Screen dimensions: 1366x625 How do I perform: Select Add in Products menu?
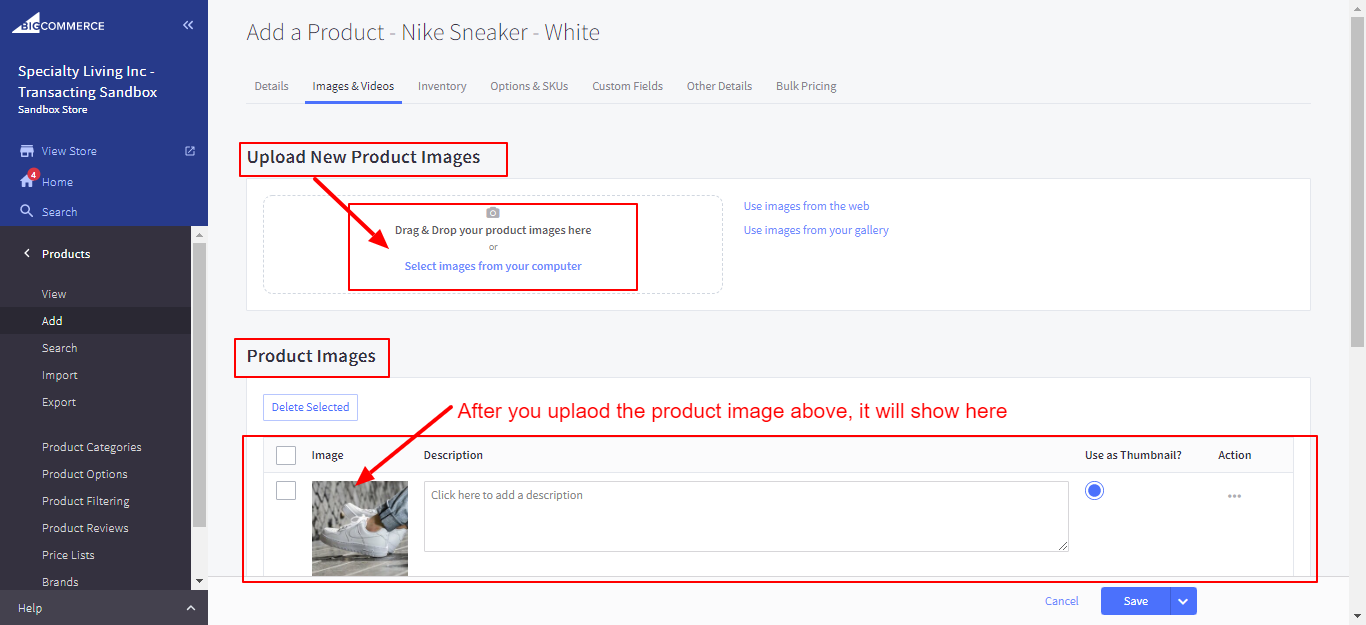pos(52,321)
